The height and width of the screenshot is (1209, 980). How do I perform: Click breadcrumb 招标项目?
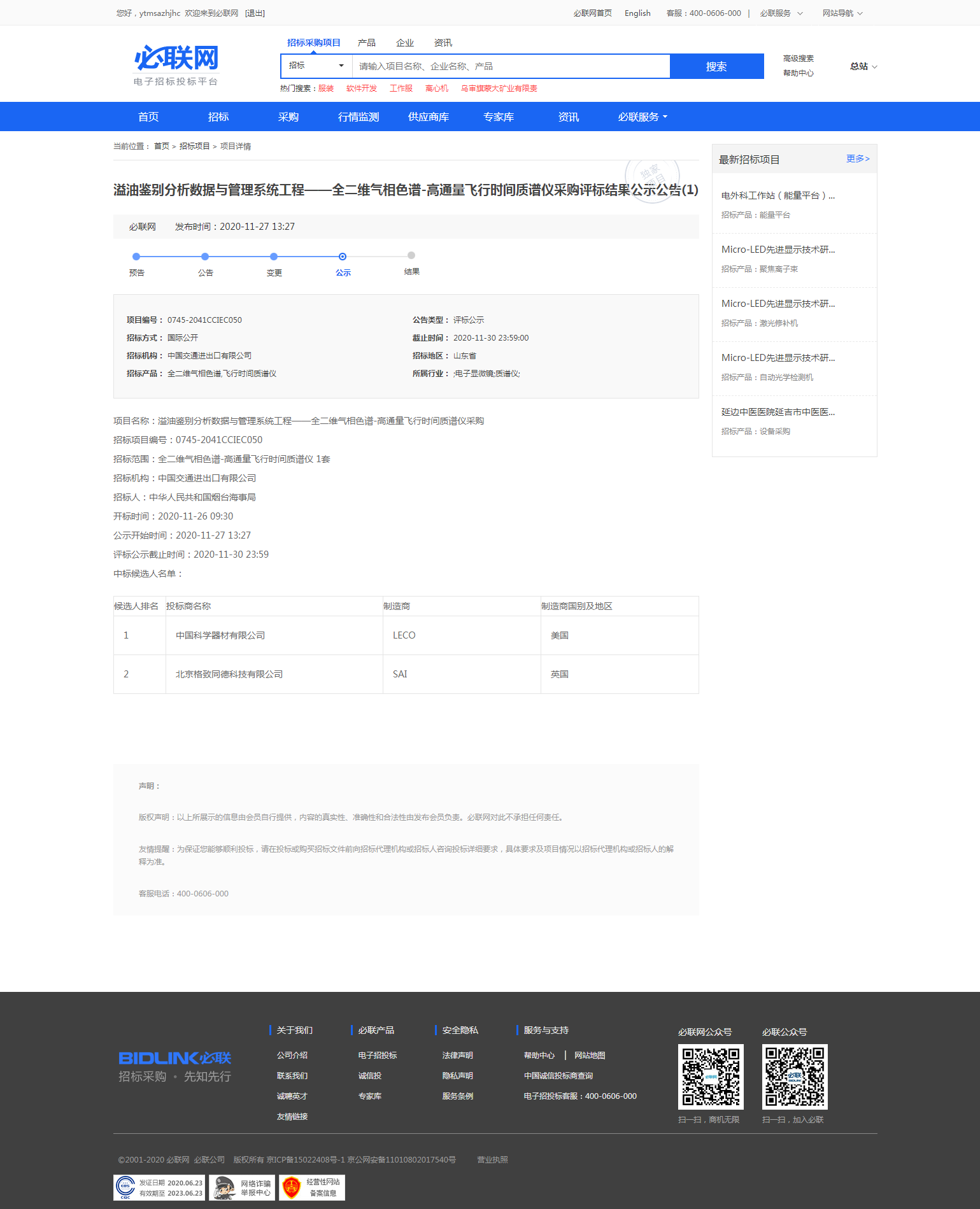(195, 146)
